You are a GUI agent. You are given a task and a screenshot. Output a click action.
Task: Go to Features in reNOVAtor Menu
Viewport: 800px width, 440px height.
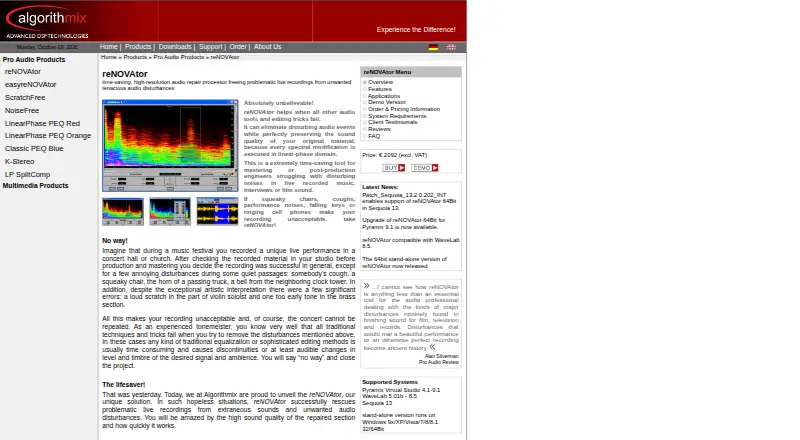(380, 89)
